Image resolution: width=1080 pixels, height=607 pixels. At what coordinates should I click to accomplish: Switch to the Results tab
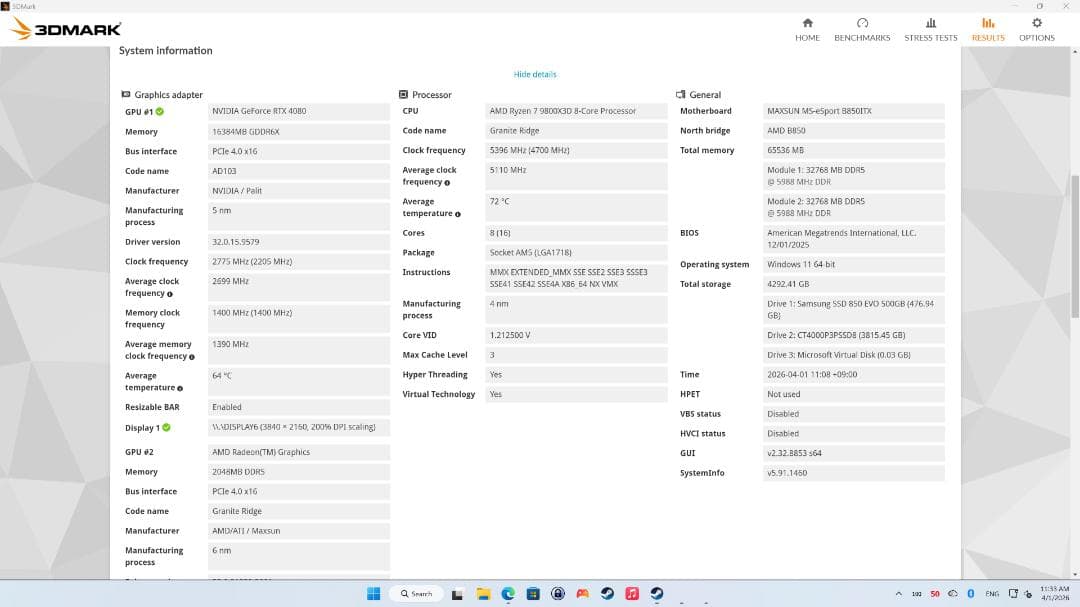pyautogui.click(x=988, y=30)
